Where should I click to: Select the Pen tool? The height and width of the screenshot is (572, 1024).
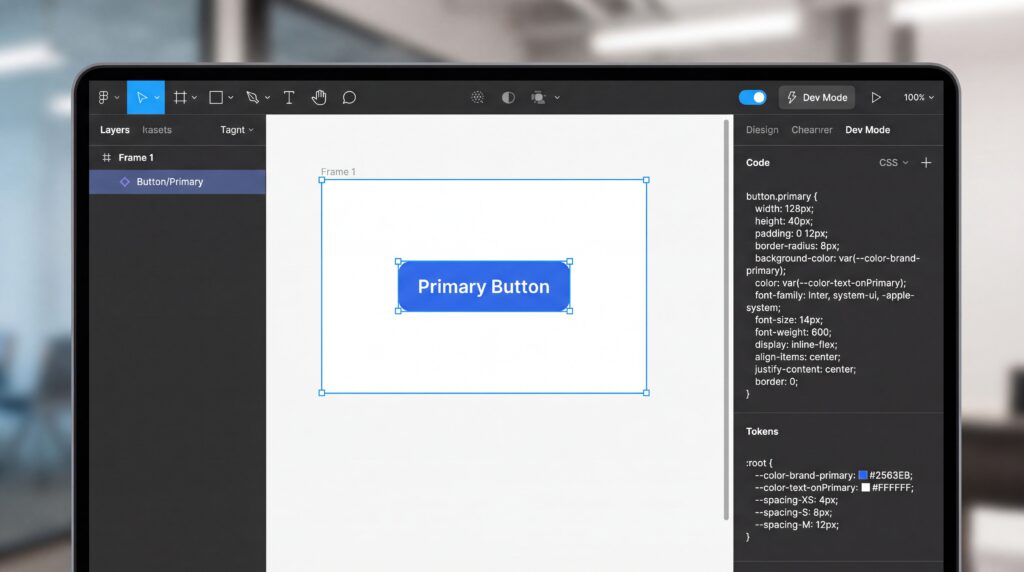253,97
